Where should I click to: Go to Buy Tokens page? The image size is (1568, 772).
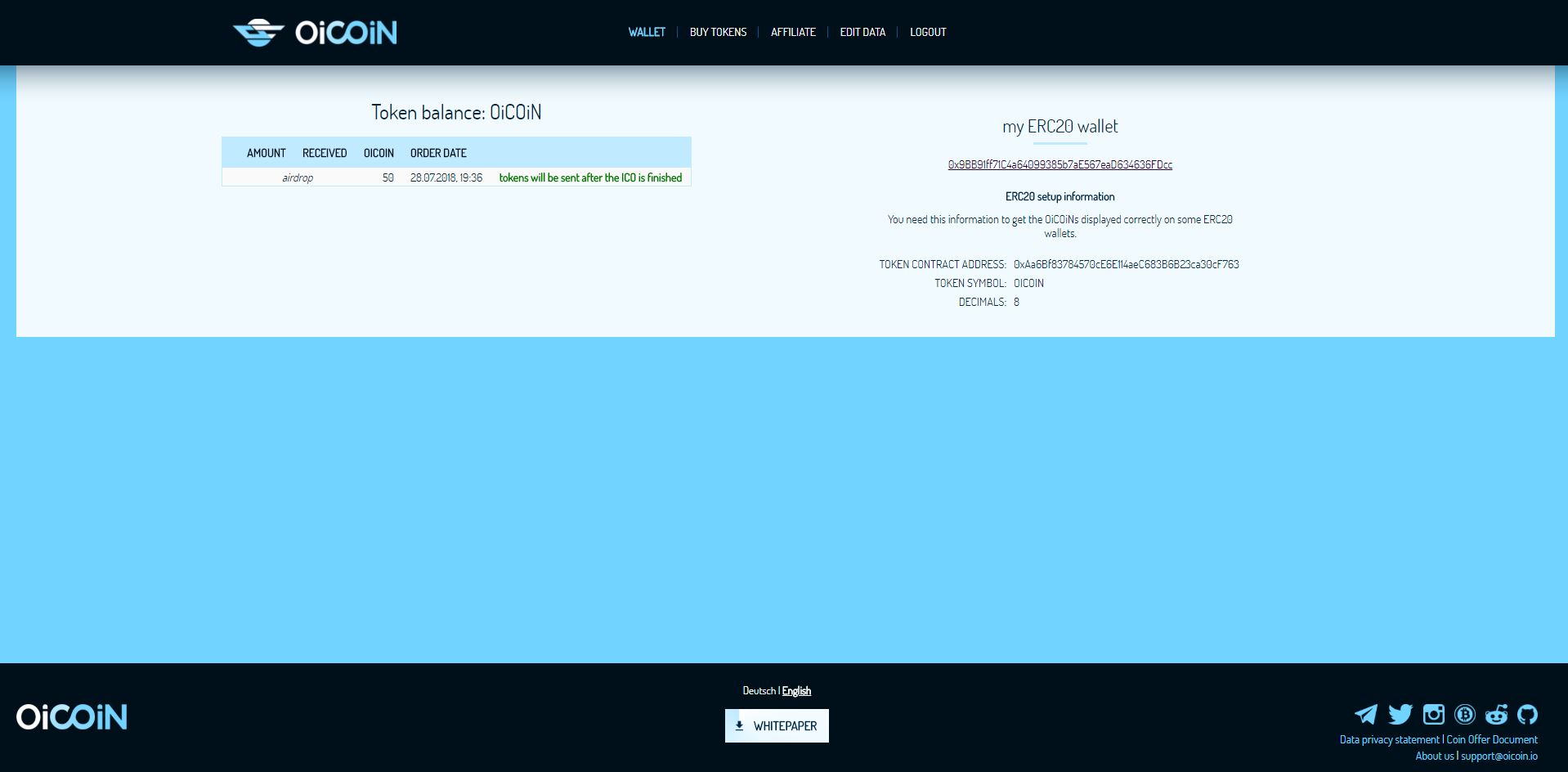tap(718, 32)
